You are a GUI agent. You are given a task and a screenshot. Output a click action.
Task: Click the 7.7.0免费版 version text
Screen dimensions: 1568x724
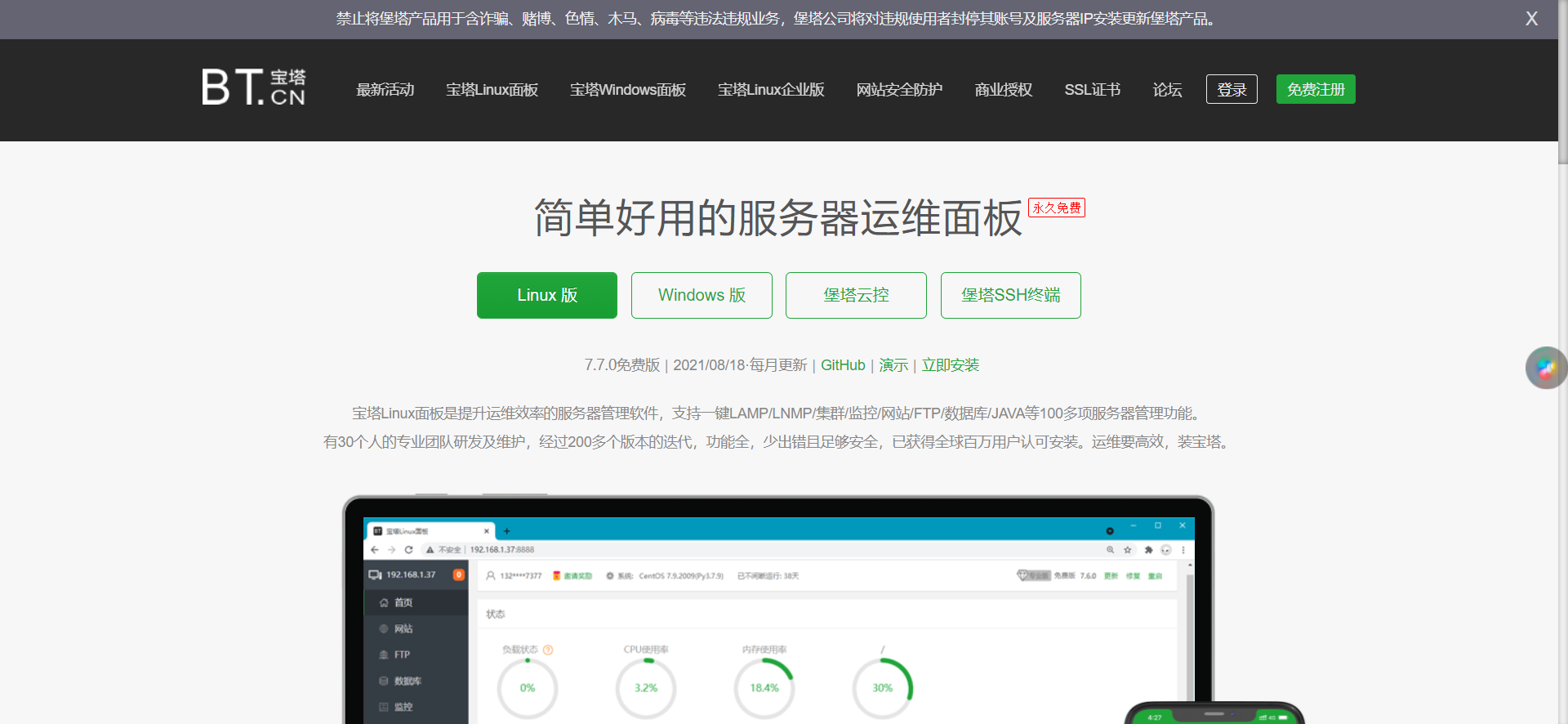coord(622,365)
